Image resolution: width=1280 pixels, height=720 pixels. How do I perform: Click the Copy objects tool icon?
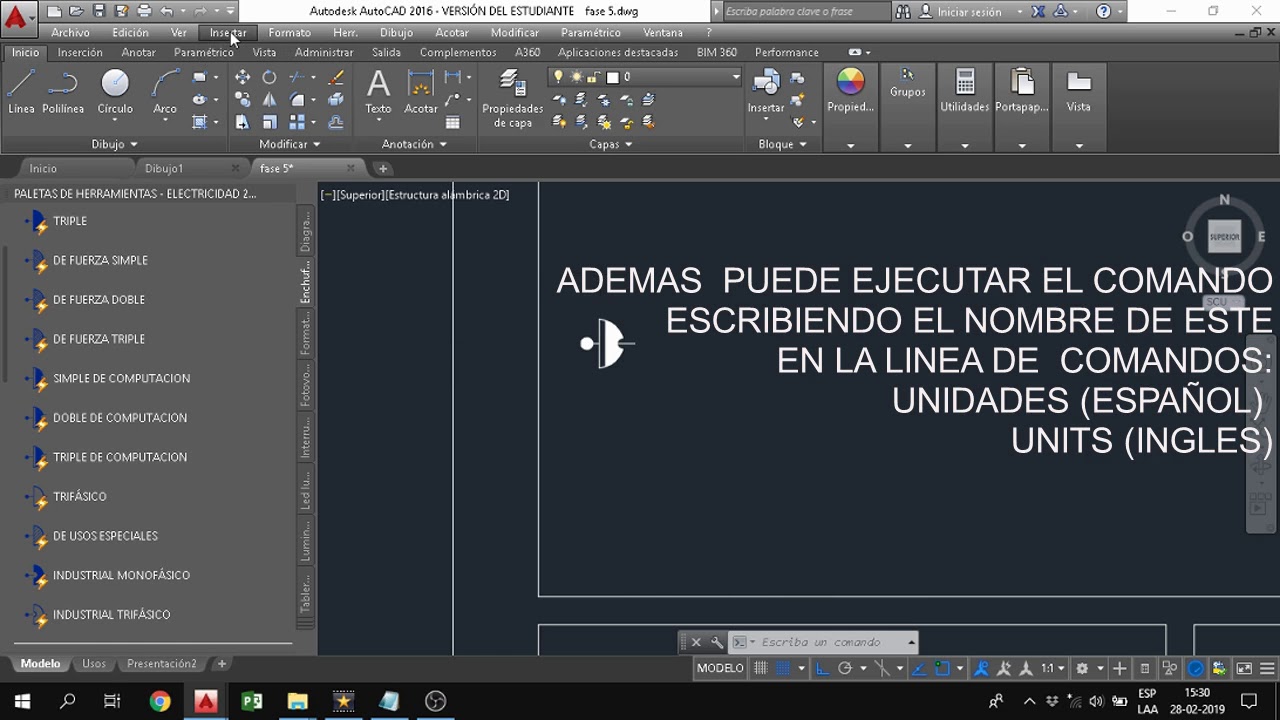242,99
